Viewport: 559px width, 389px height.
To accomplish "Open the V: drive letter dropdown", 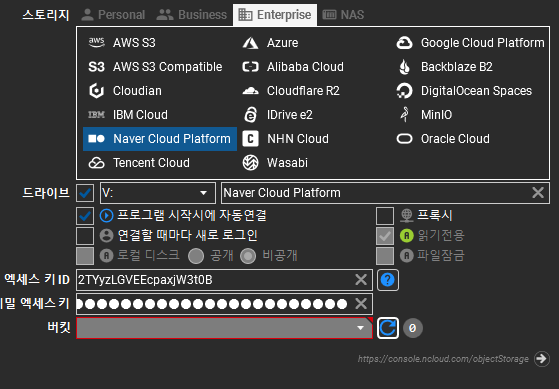I will point(158,193).
